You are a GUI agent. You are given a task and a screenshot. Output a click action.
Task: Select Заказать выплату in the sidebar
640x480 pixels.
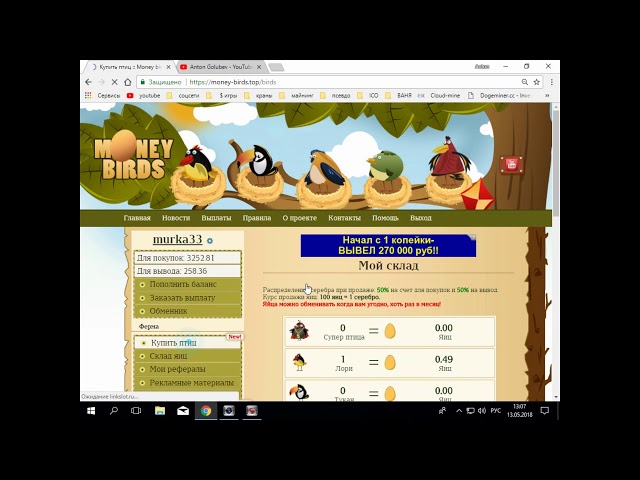tap(182, 298)
